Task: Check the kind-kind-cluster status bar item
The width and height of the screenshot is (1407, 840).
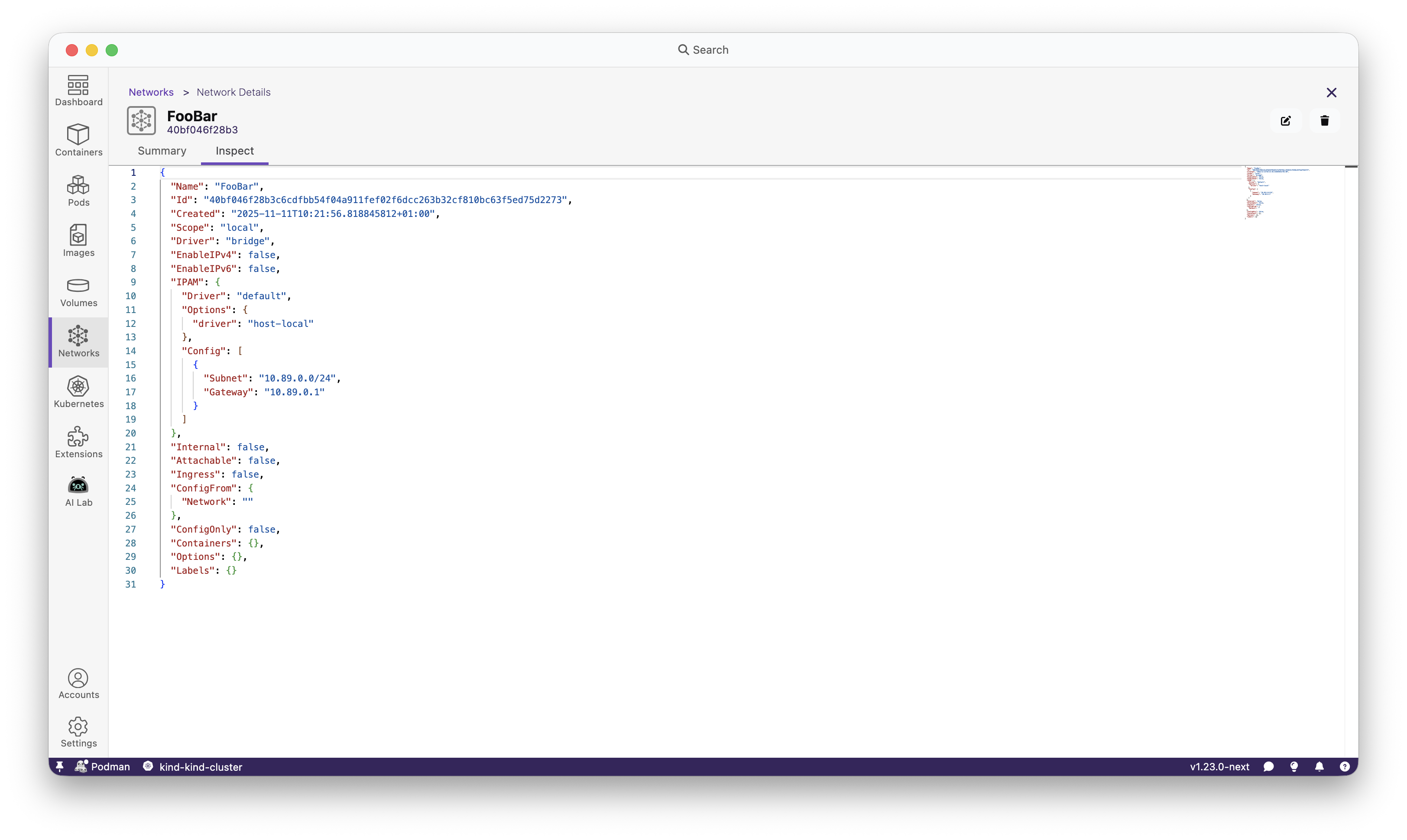Action: point(192,766)
